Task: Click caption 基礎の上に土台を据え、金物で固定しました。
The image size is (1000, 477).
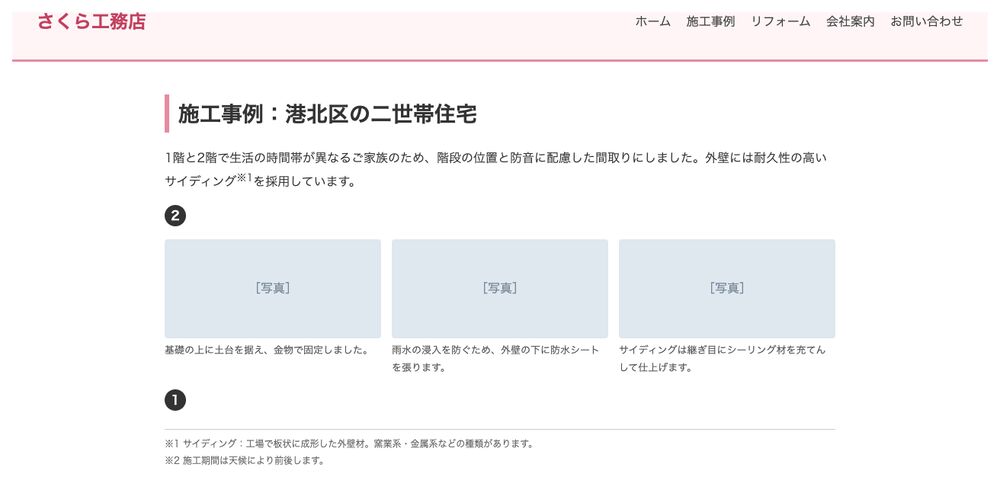Action: click(x=267, y=350)
